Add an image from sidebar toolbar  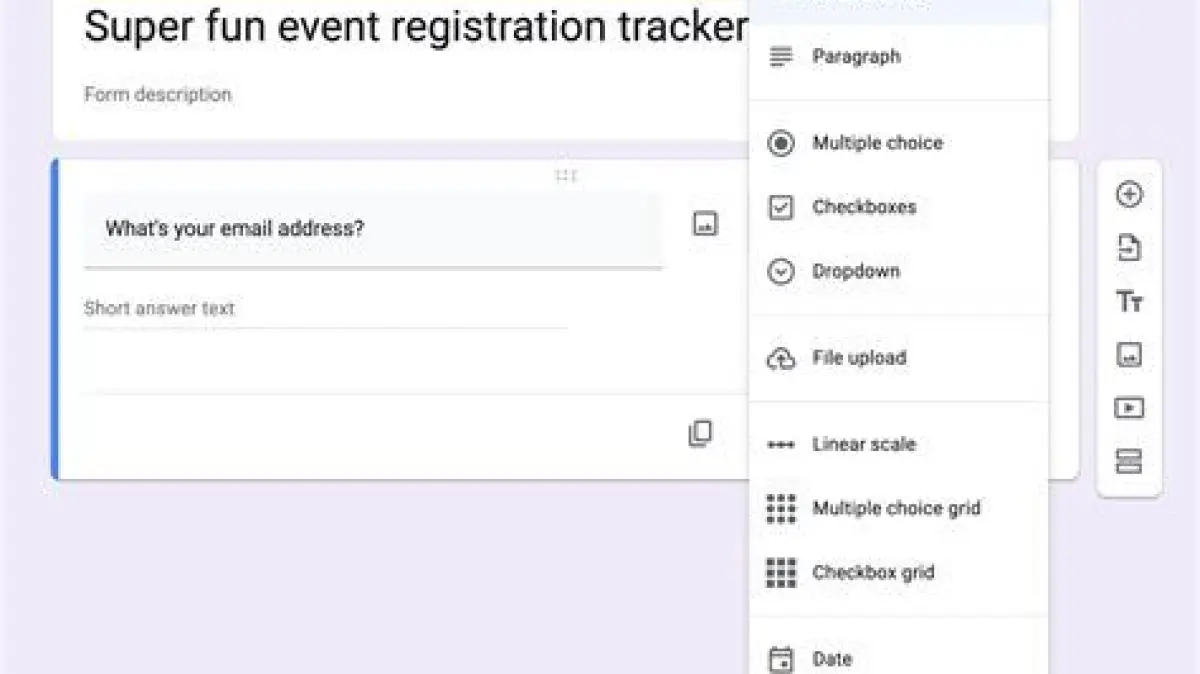click(1129, 355)
